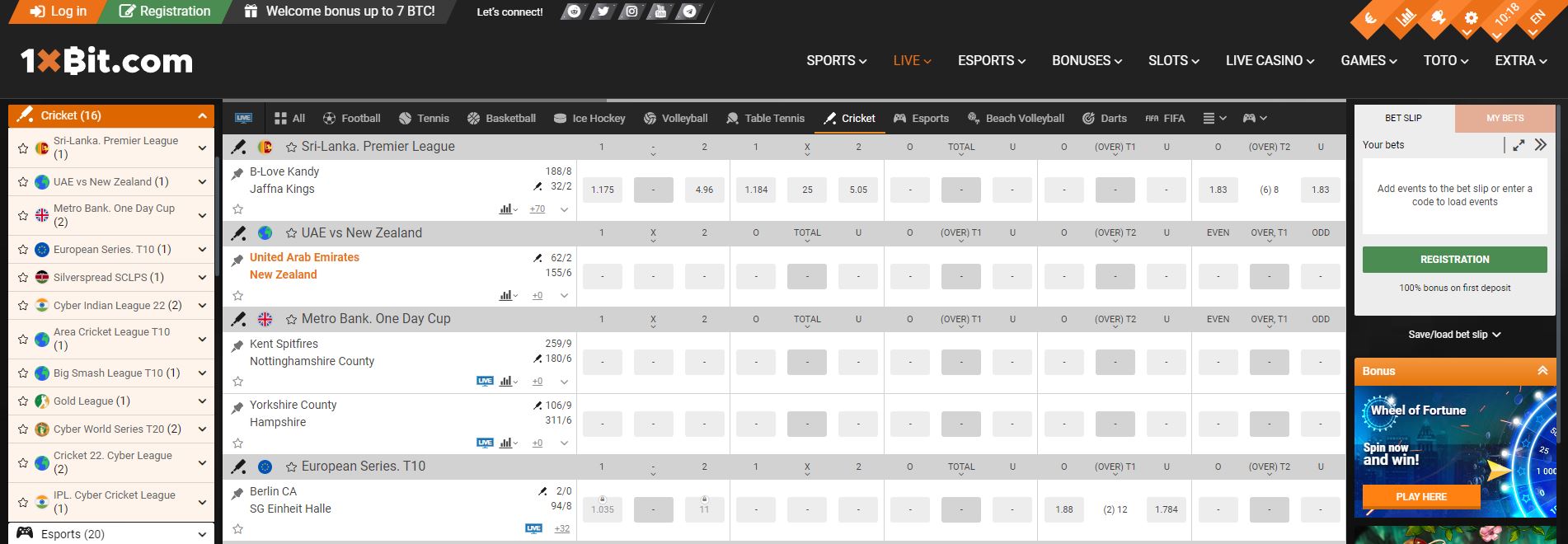
Task: Open the Instagram social link
Action: point(631,12)
